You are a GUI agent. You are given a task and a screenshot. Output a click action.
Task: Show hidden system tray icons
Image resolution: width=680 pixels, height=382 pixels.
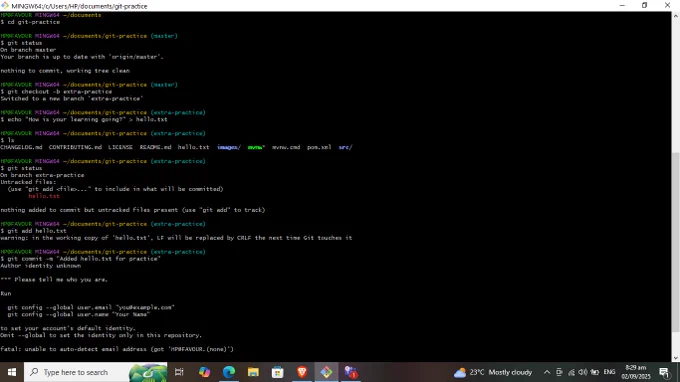(x=547, y=372)
